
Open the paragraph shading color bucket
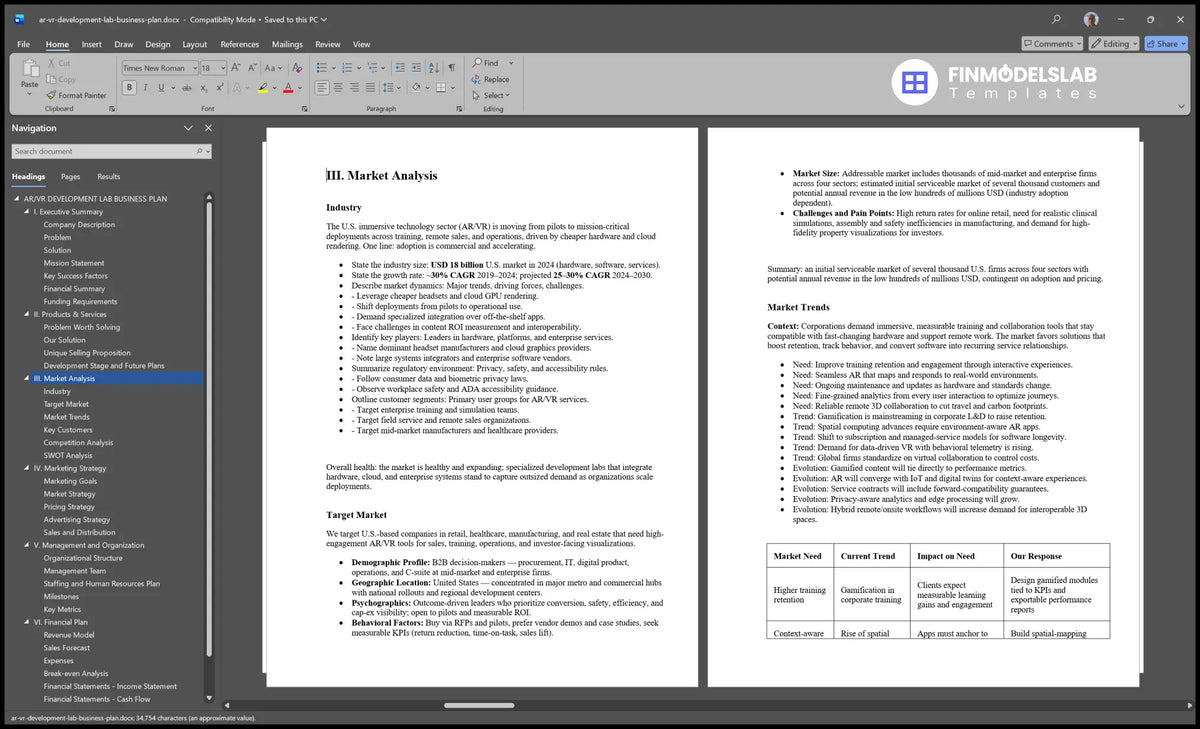415,88
